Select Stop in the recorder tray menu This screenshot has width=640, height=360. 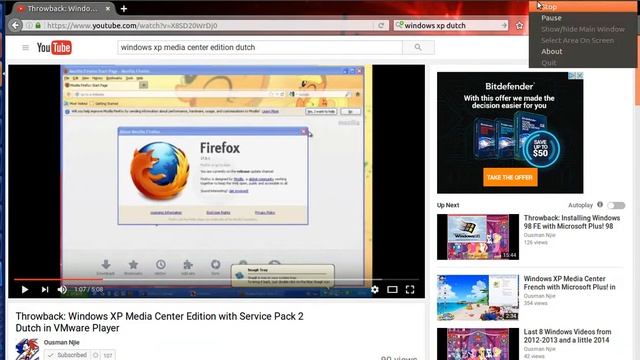[583, 7]
